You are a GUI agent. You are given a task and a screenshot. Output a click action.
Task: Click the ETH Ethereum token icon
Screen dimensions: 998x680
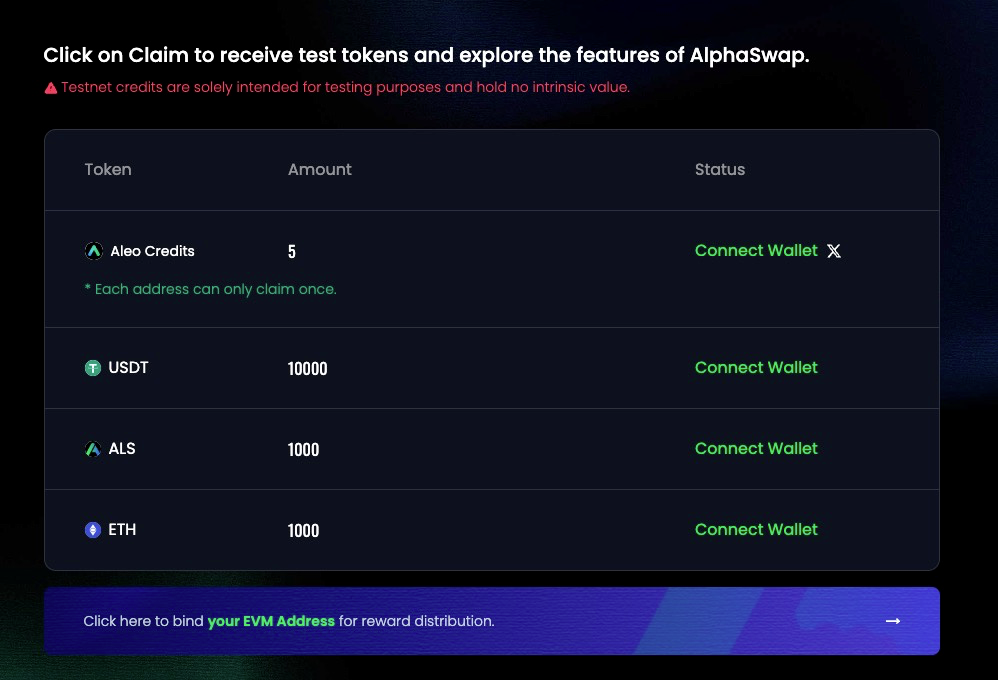click(x=93, y=530)
